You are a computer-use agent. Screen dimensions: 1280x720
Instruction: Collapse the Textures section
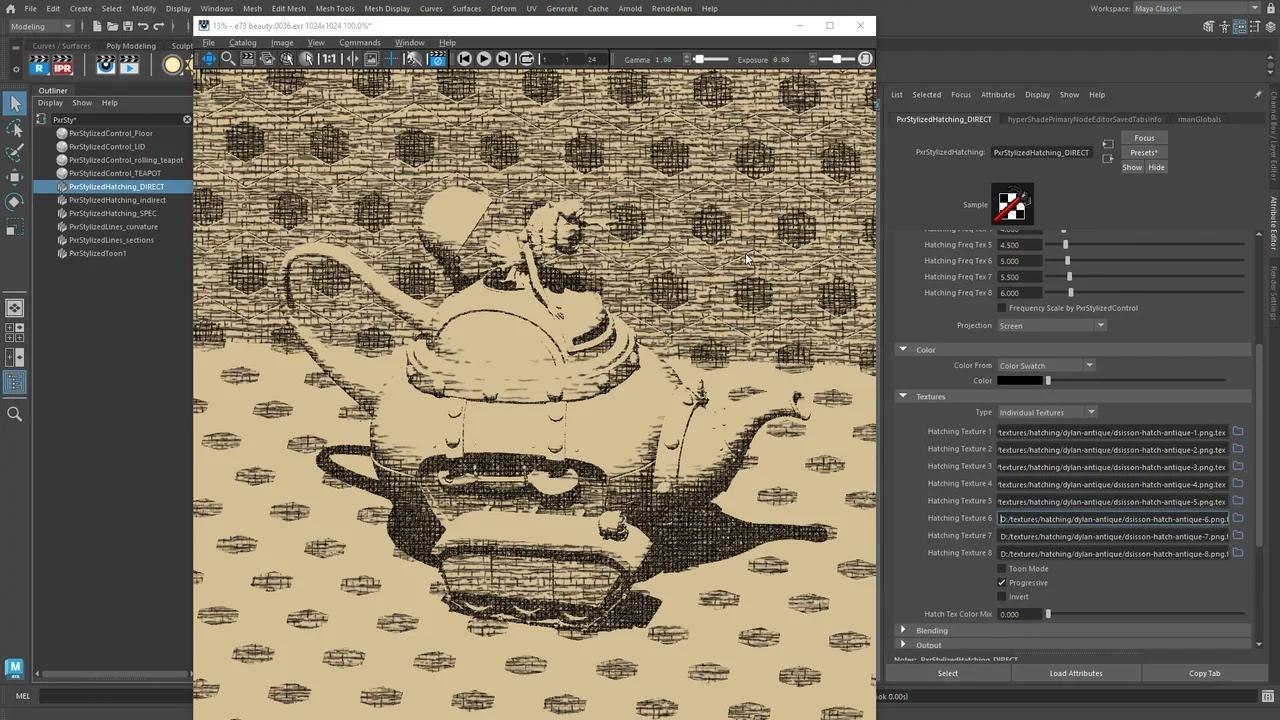pos(903,396)
